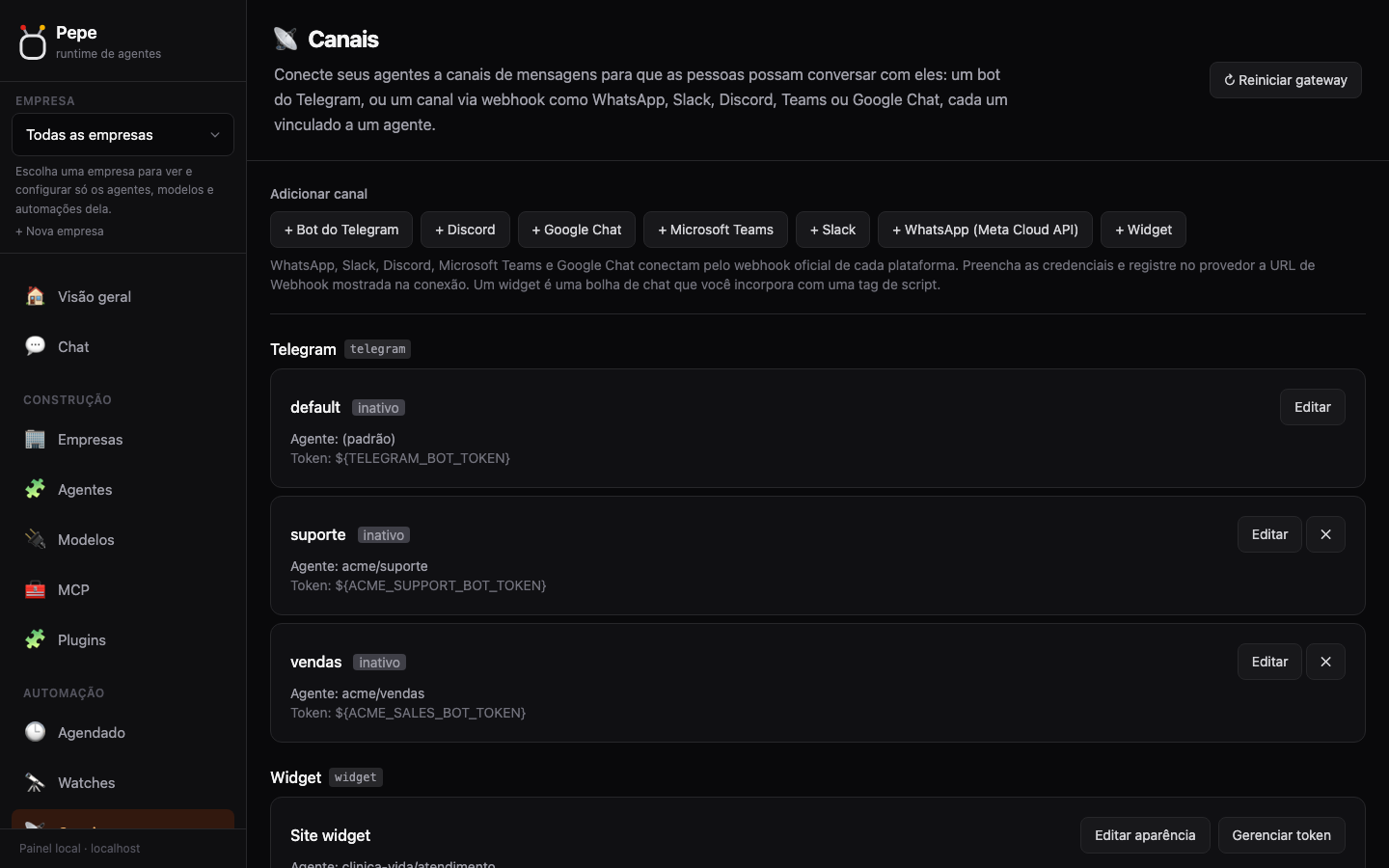Screen dimensions: 1389x868
Task: Go to Modelos section
Action: (123, 539)
